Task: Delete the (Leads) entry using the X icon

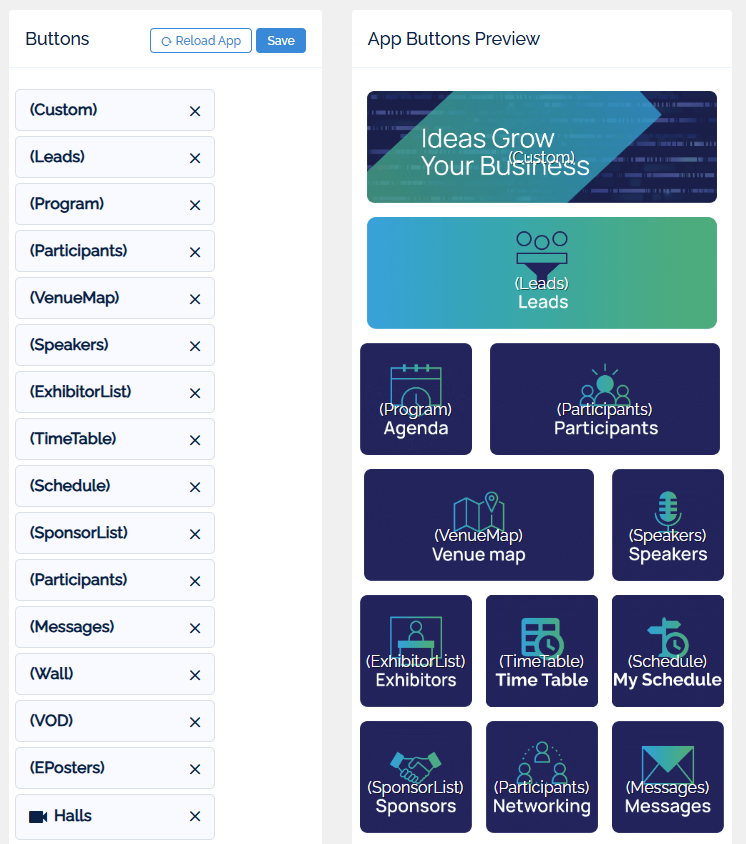Action: 195,158
